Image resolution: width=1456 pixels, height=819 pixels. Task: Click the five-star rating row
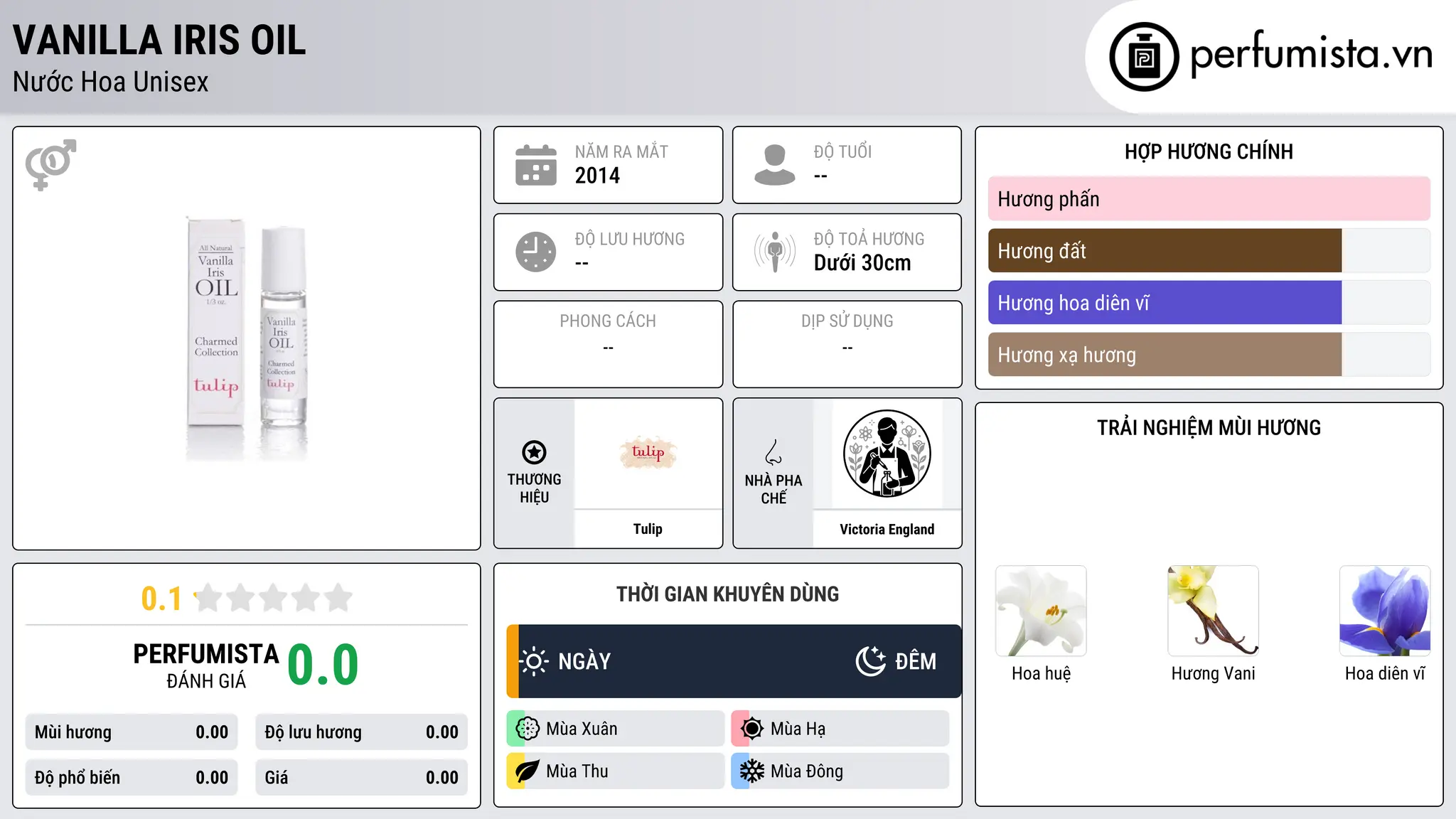point(274,598)
